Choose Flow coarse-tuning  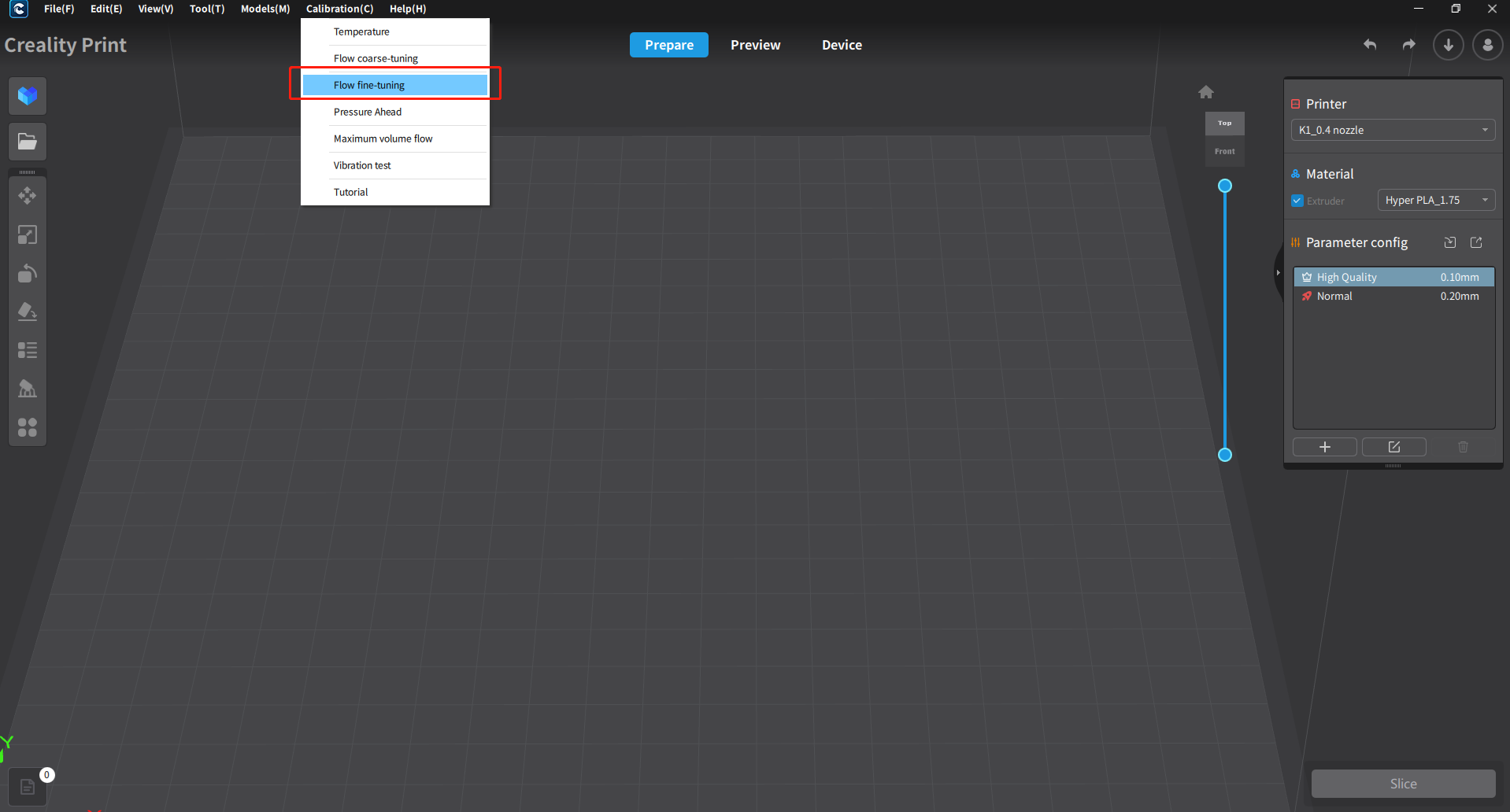[395, 58]
